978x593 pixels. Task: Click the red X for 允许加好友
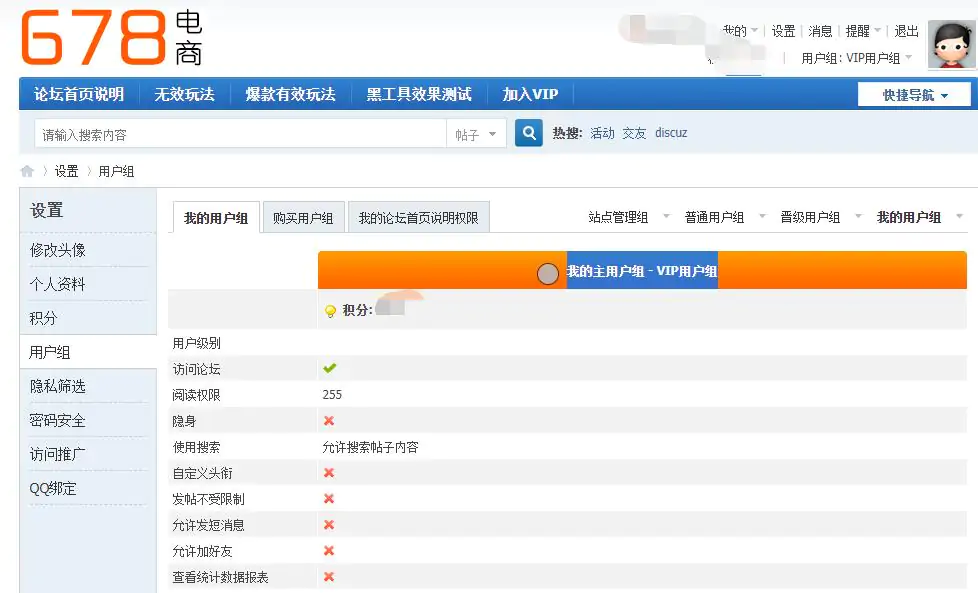[329, 551]
